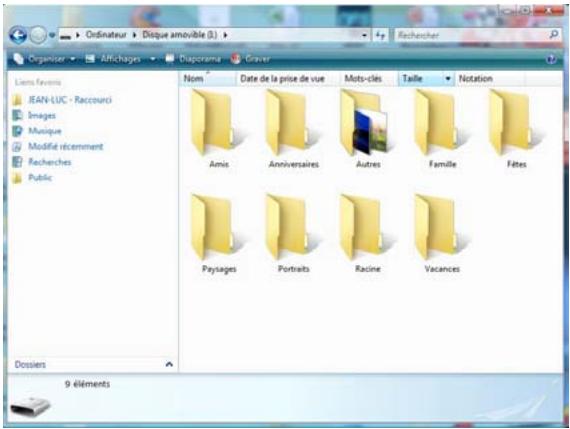Click the Graver burn disc icon

tap(236, 59)
